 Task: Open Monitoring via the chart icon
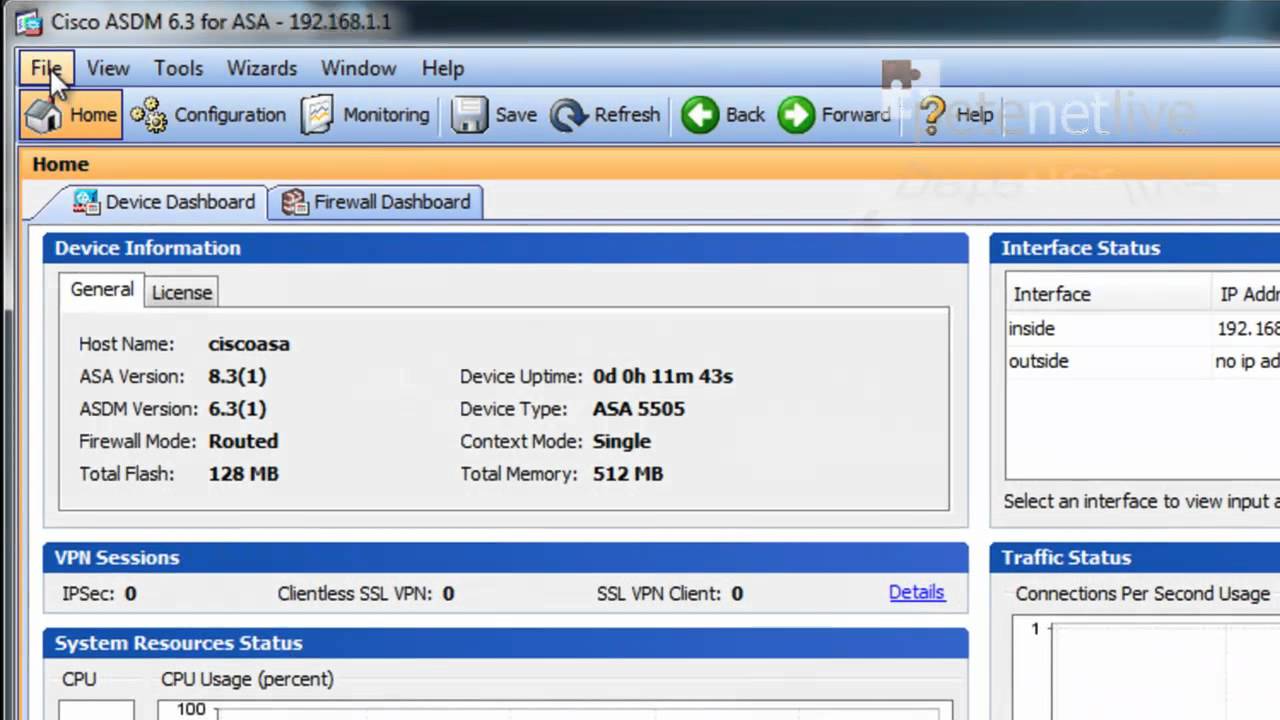click(x=317, y=115)
